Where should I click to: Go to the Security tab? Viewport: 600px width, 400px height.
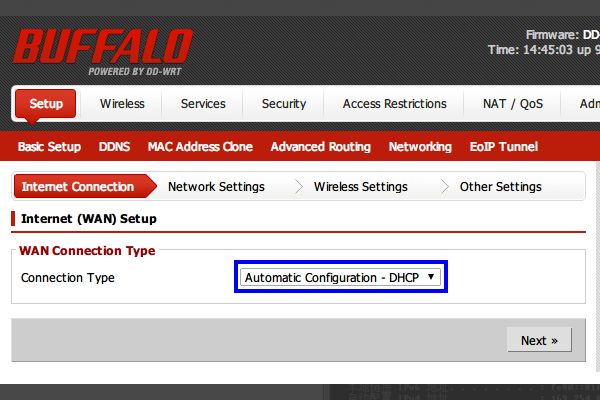click(x=284, y=104)
